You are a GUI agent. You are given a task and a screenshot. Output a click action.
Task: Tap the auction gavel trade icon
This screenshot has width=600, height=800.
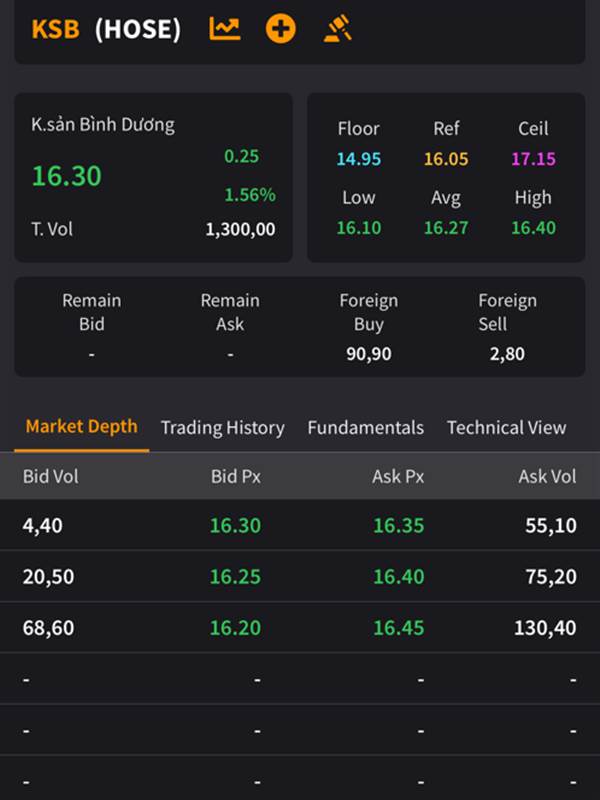pyautogui.click(x=338, y=29)
